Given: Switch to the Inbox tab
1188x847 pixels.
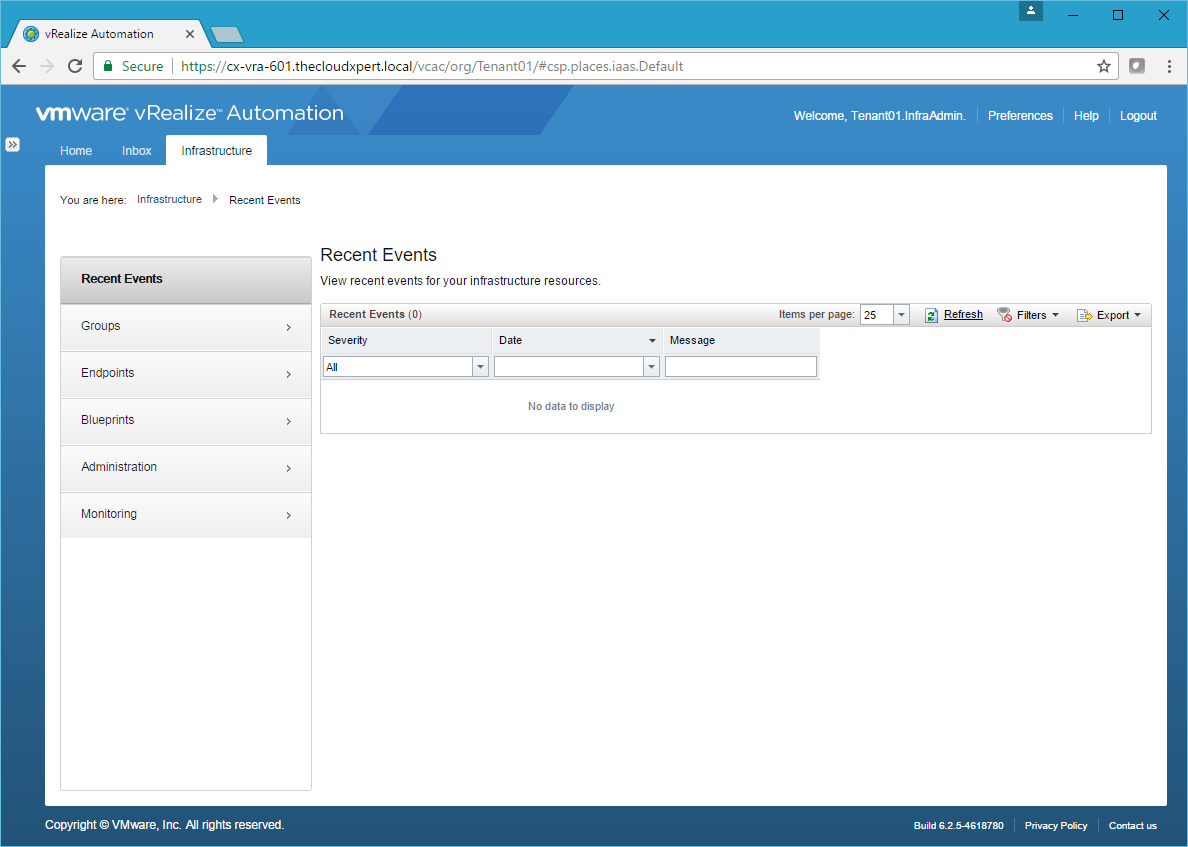Looking at the screenshot, I should coord(137,151).
